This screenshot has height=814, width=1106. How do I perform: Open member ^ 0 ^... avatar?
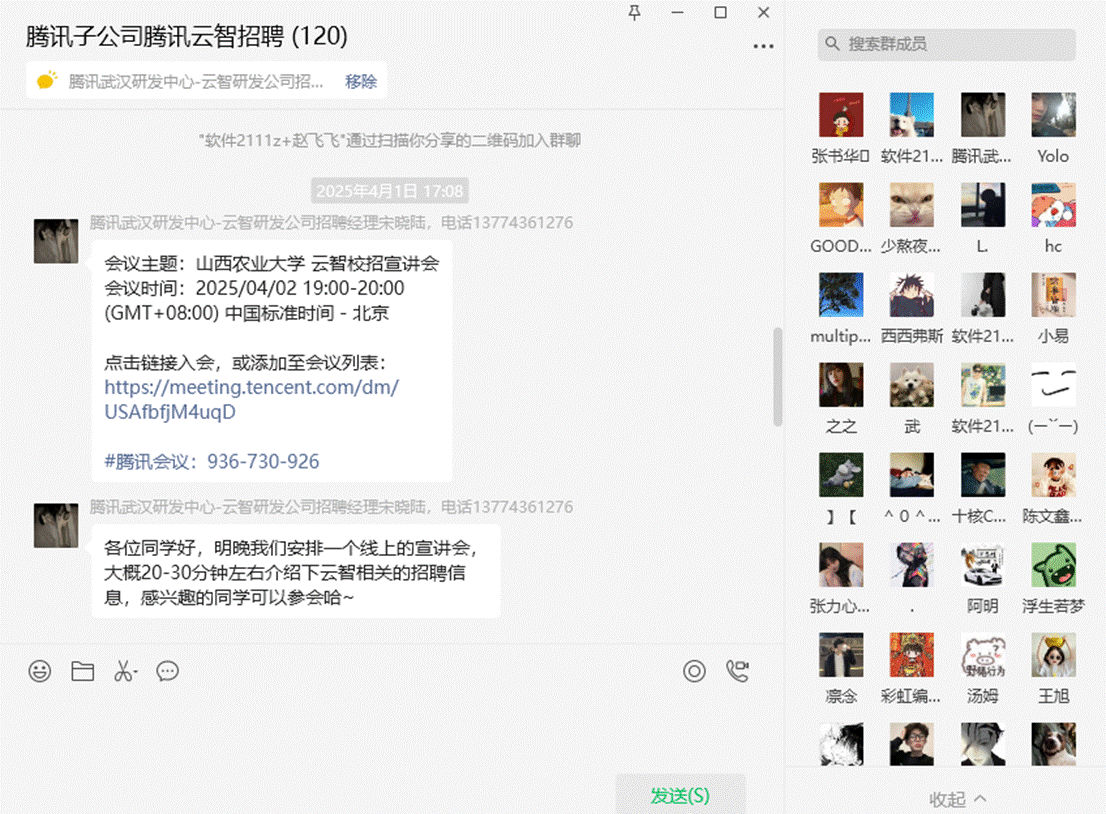click(911, 475)
